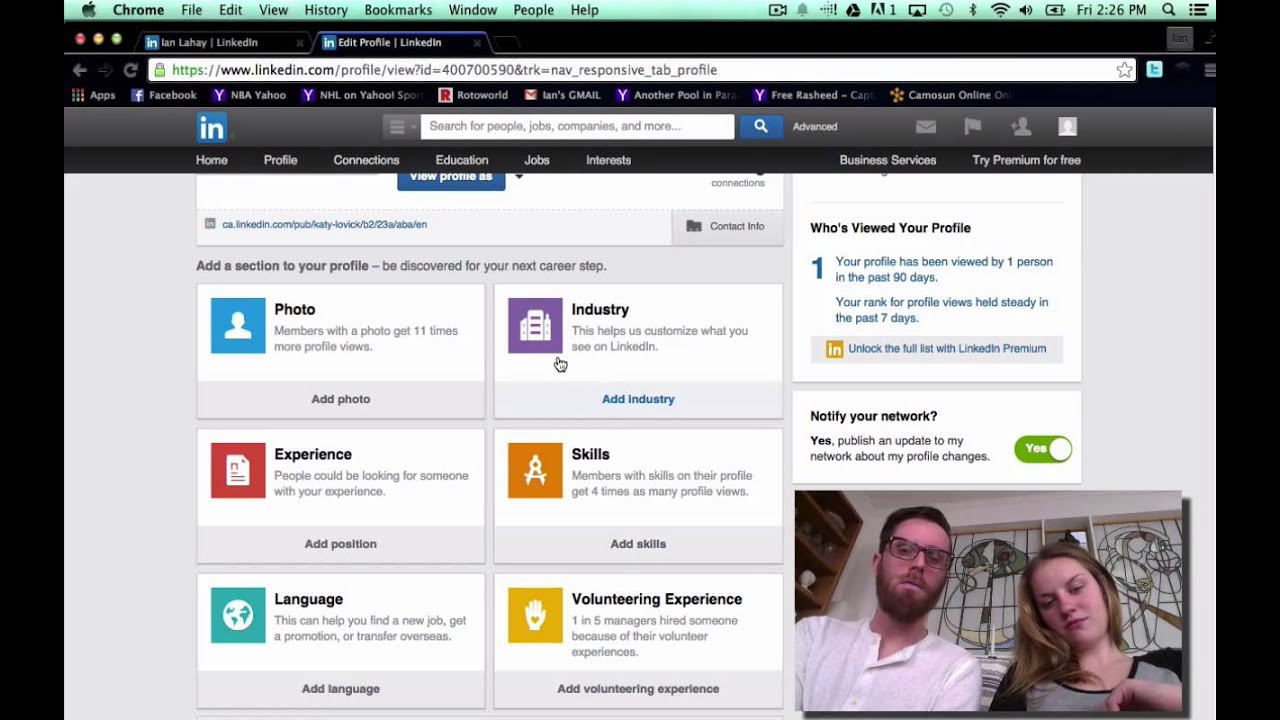Screen dimensions: 1280x720
Task: Open the Jobs navigation item
Action: 537,160
